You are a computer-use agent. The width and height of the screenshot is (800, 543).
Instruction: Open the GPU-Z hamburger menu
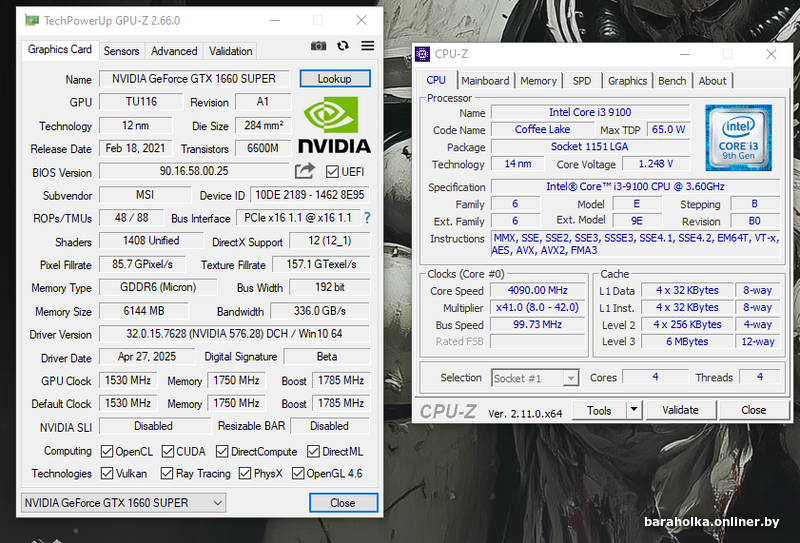coord(367,46)
